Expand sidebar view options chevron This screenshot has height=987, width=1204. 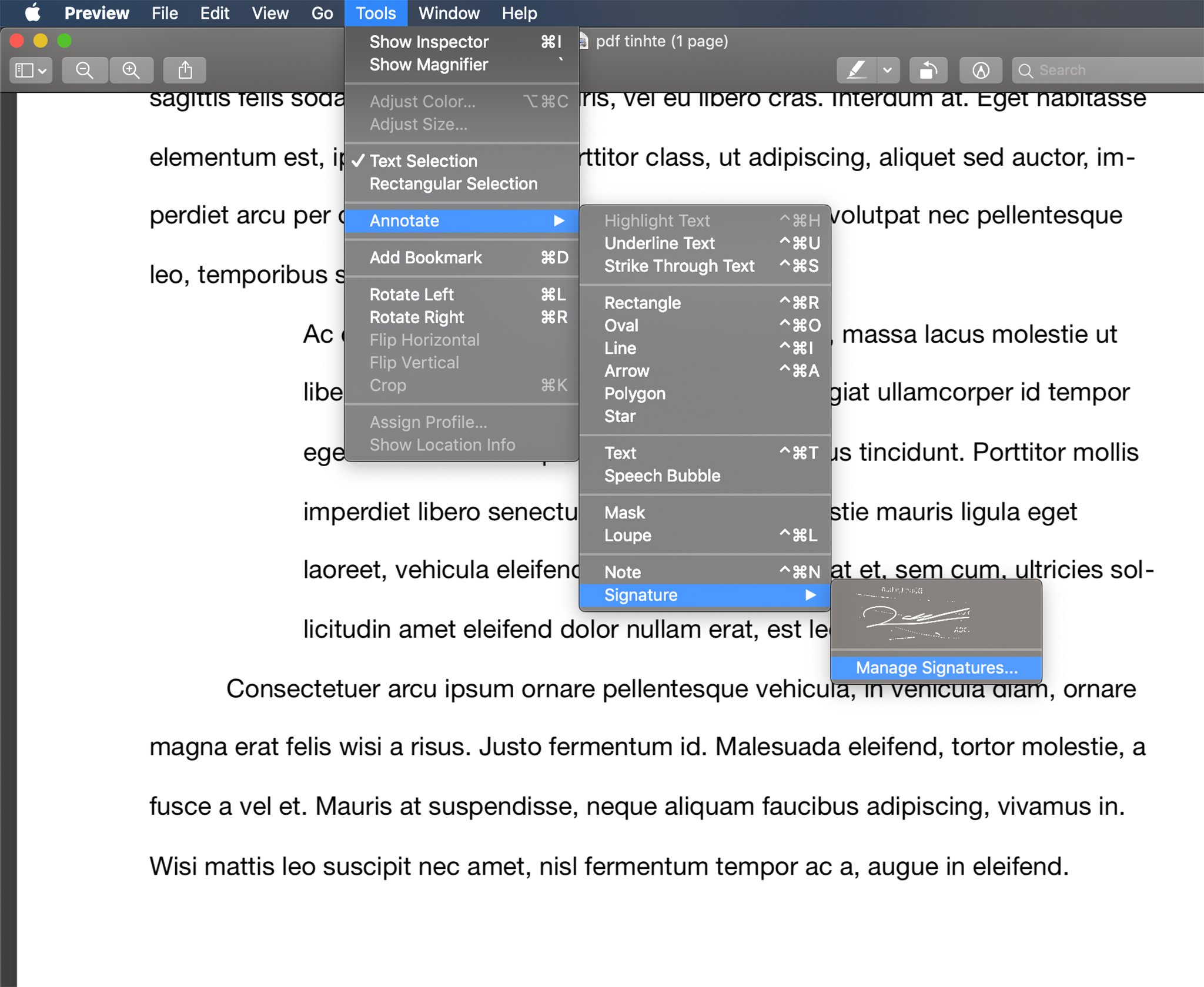point(43,71)
